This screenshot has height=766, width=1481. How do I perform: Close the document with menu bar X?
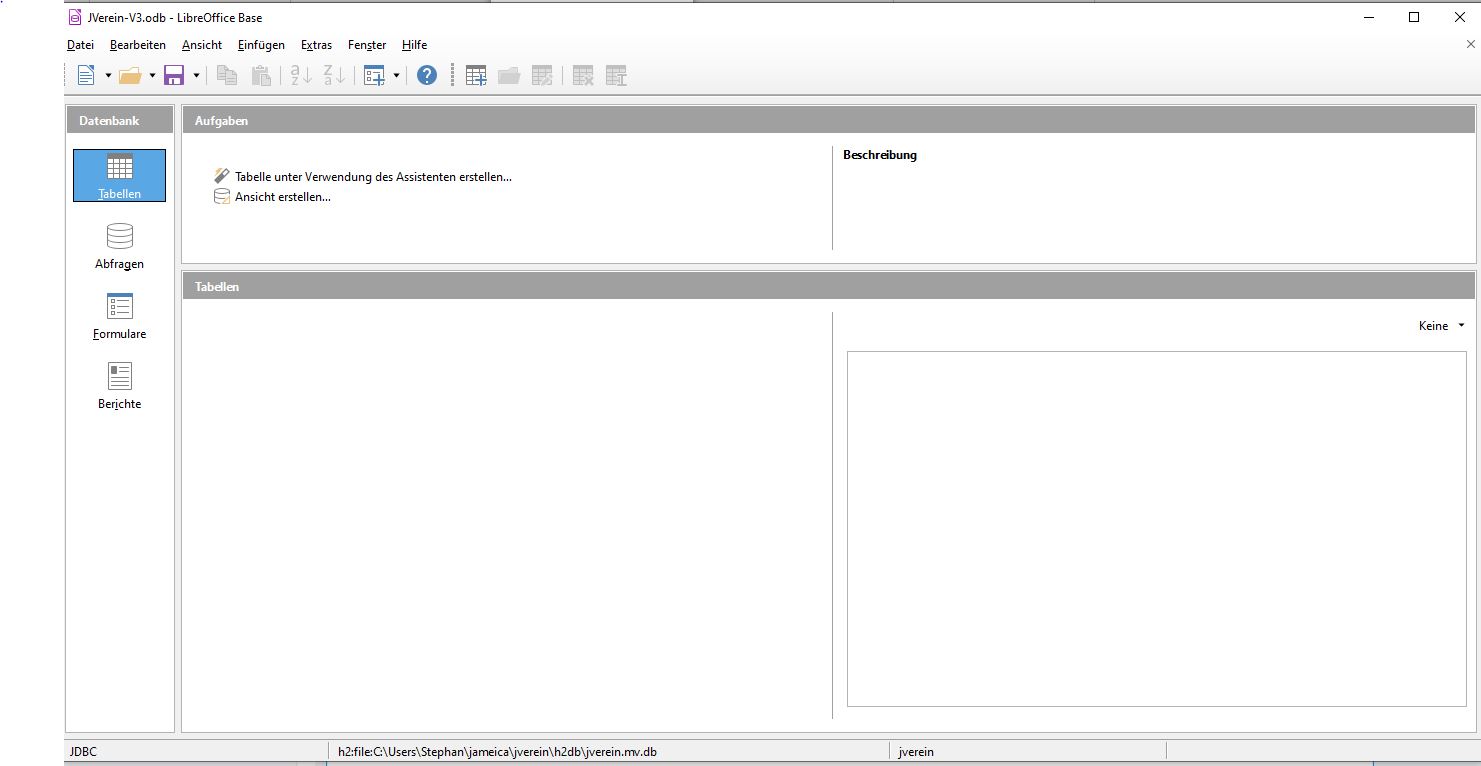[x=1470, y=44]
